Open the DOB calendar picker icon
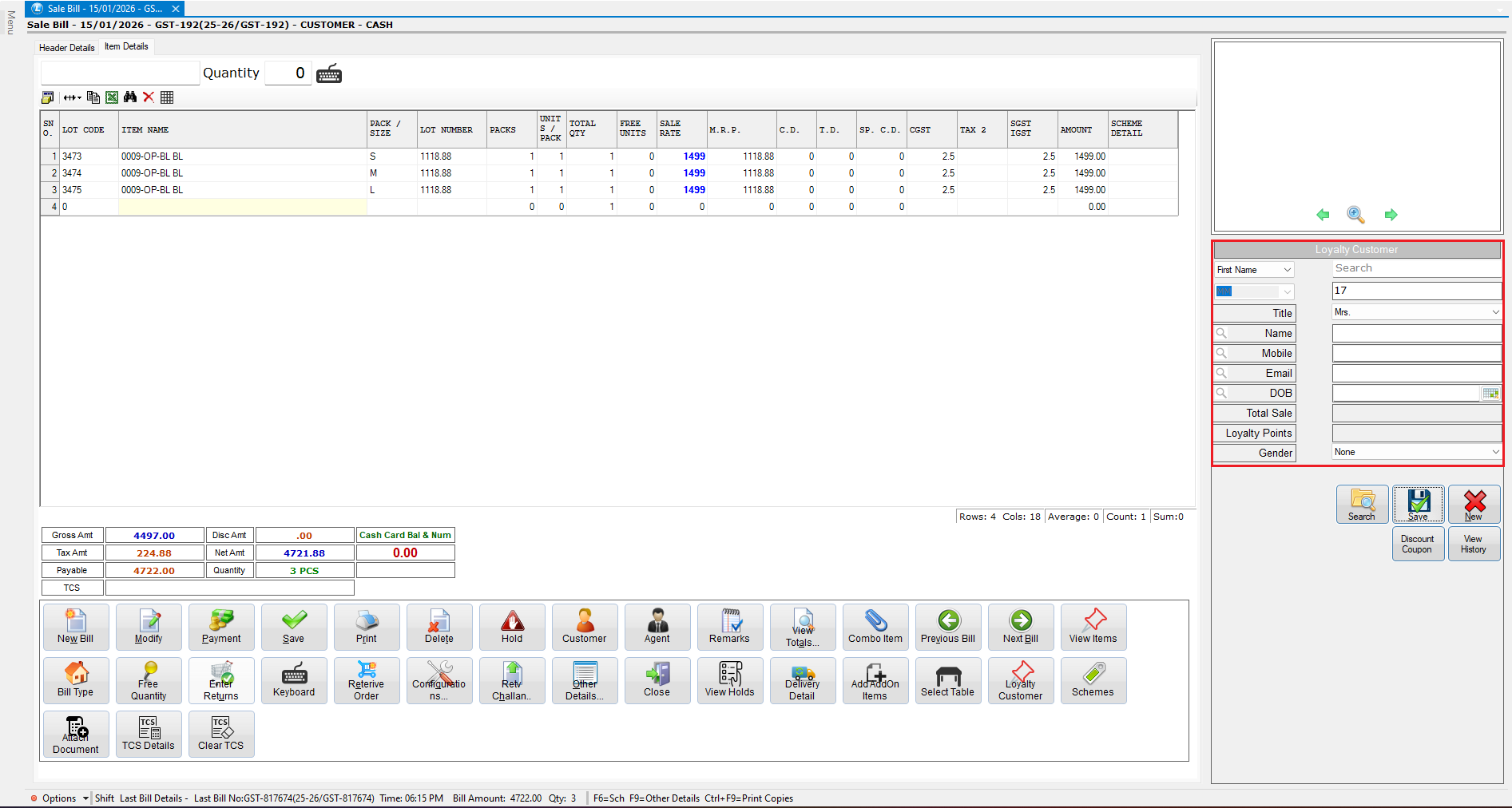Viewport: 1512px width, 808px height. click(1490, 393)
